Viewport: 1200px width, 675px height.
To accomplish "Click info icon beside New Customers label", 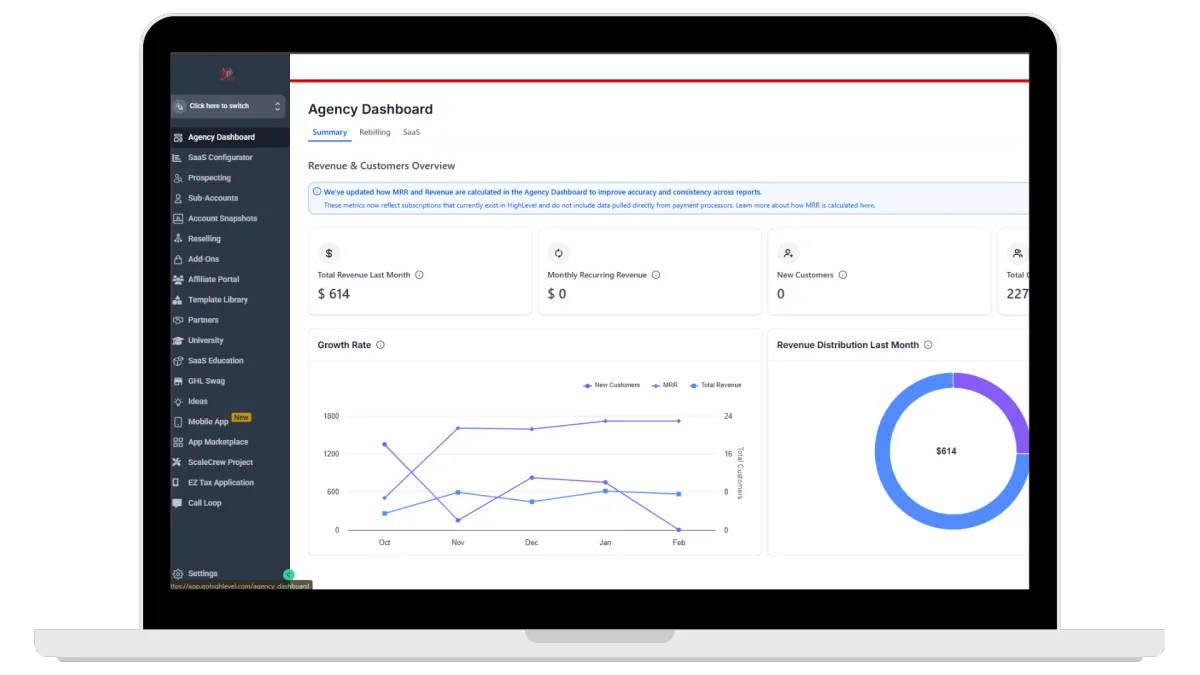I will pyautogui.click(x=843, y=275).
